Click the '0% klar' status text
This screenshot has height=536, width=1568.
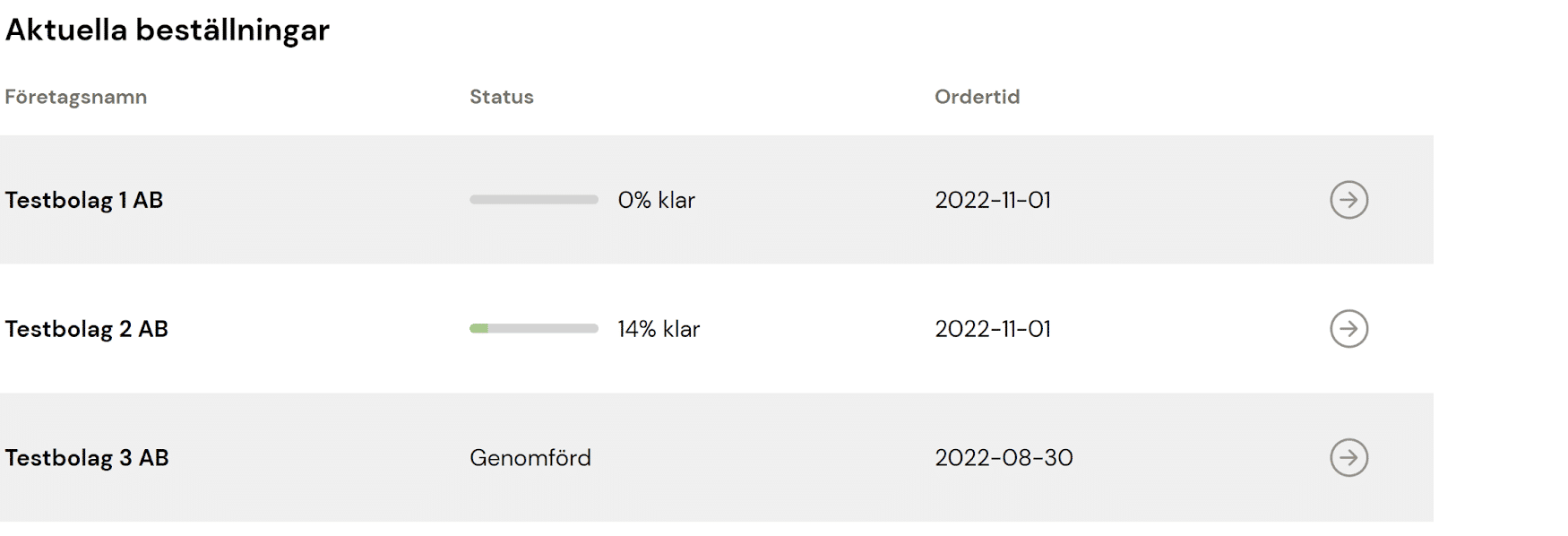[x=657, y=200]
